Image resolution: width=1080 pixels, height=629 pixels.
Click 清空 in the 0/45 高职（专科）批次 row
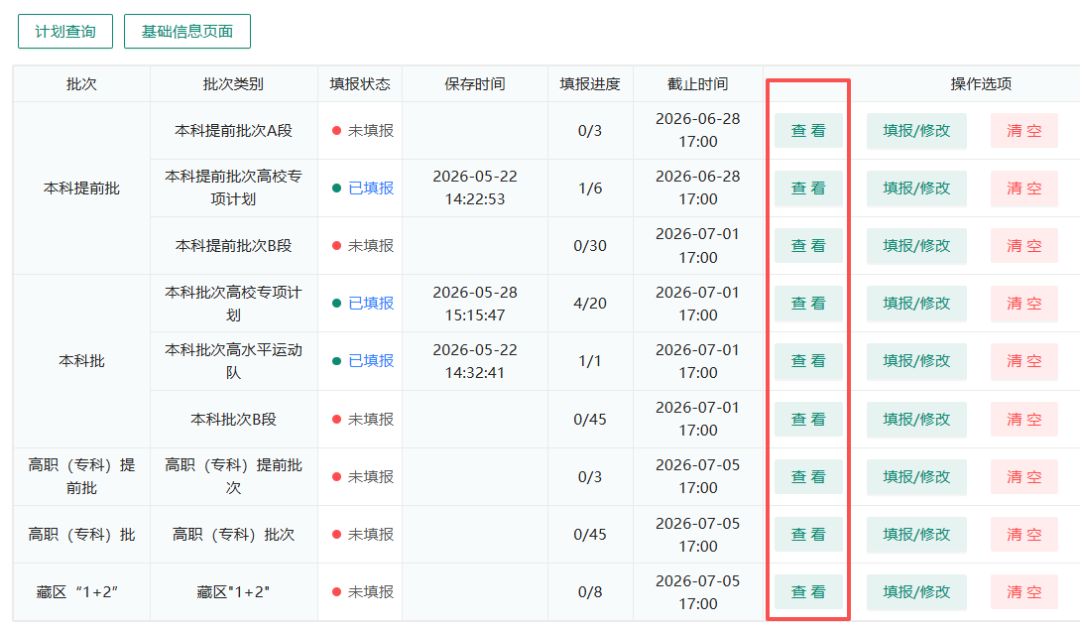pos(1024,534)
